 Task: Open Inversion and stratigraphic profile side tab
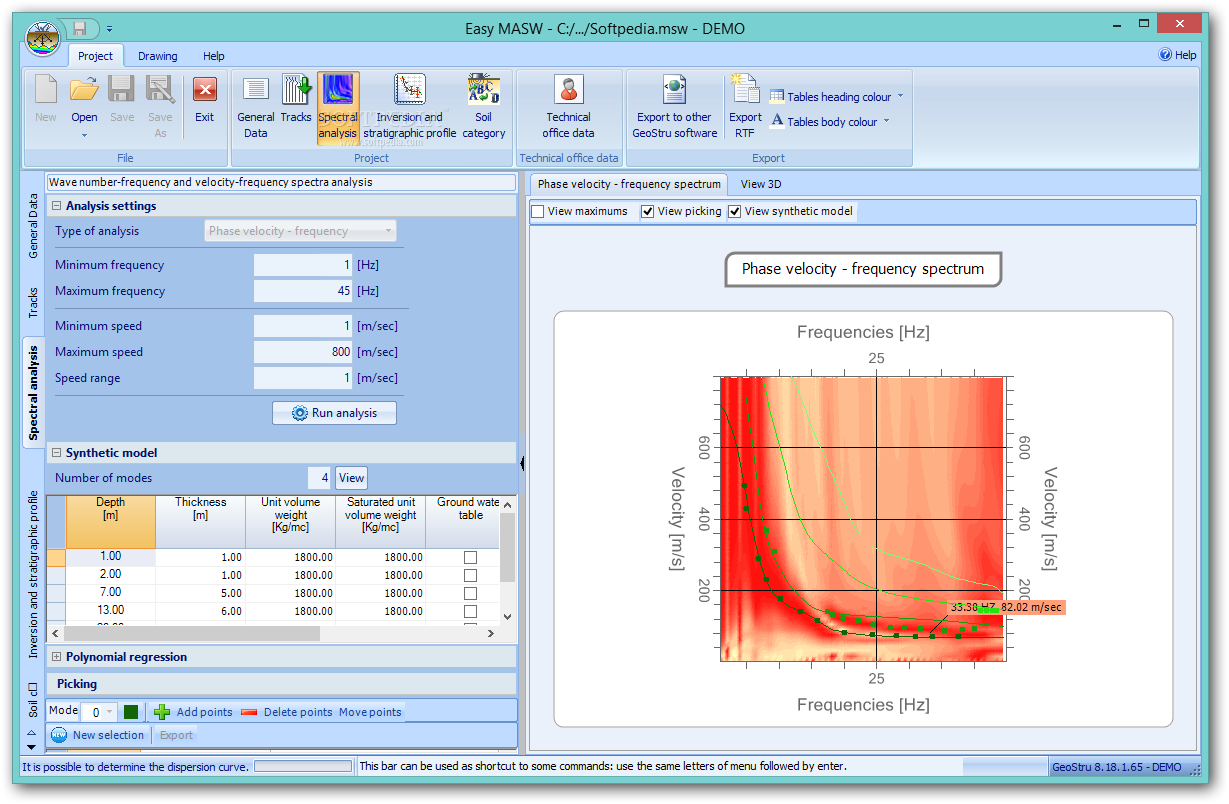(x=34, y=574)
